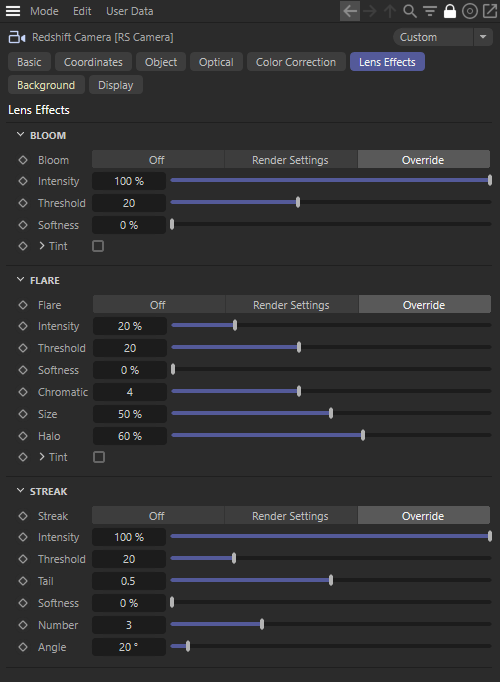Set Bloom mode to Off
The height and width of the screenshot is (682, 500).
point(158,160)
